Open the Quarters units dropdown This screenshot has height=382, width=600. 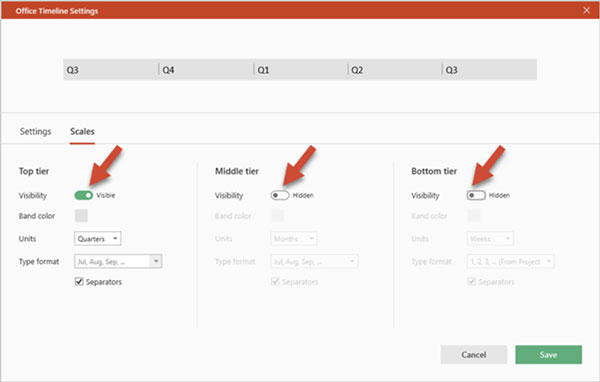(98, 238)
